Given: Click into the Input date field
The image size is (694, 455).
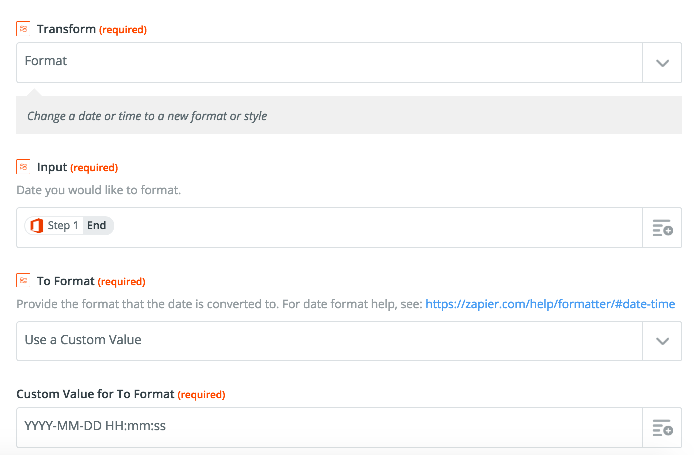Looking at the screenshot, I should 329,228.
